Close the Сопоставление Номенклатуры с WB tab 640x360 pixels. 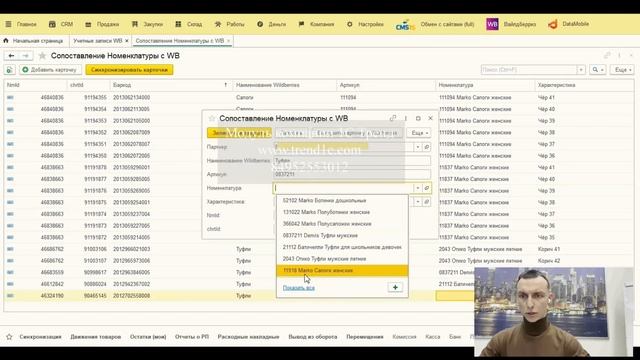pyautogui.click(x=229, y=41)
